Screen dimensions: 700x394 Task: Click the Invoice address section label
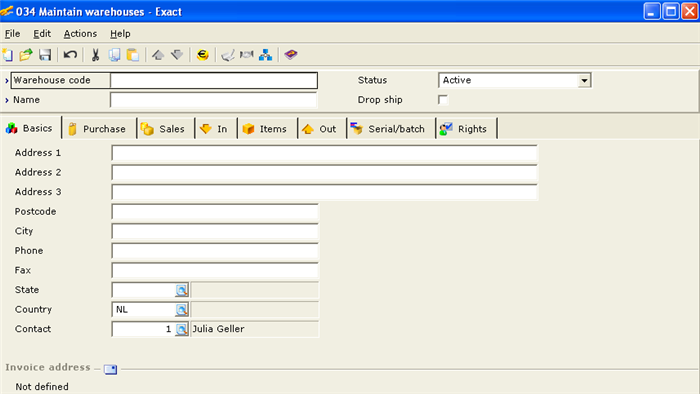pos(48,367)
